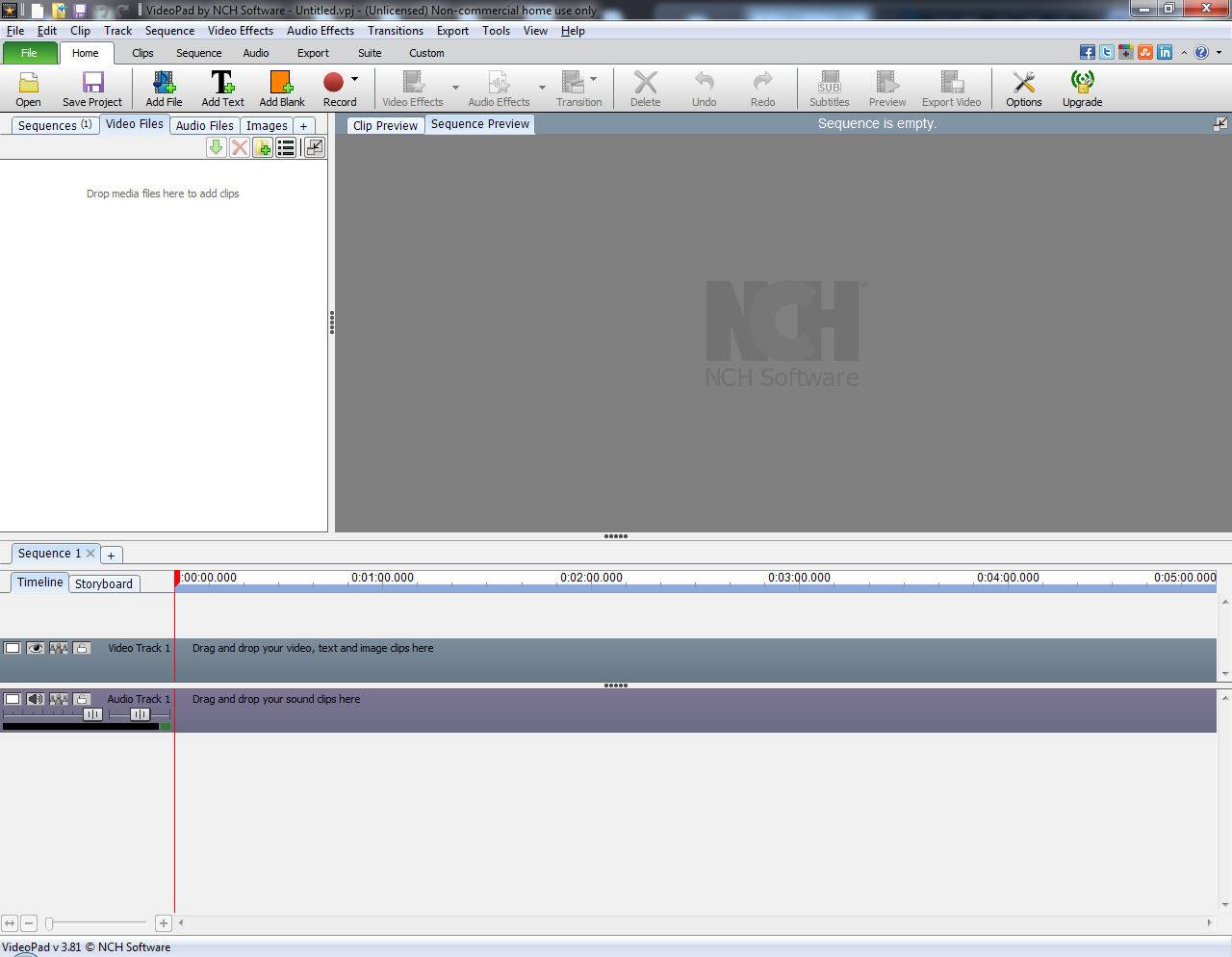Click the Video Track 1 effects people icon
Viewport: 1232px width, 957px height.
point(59,648)
